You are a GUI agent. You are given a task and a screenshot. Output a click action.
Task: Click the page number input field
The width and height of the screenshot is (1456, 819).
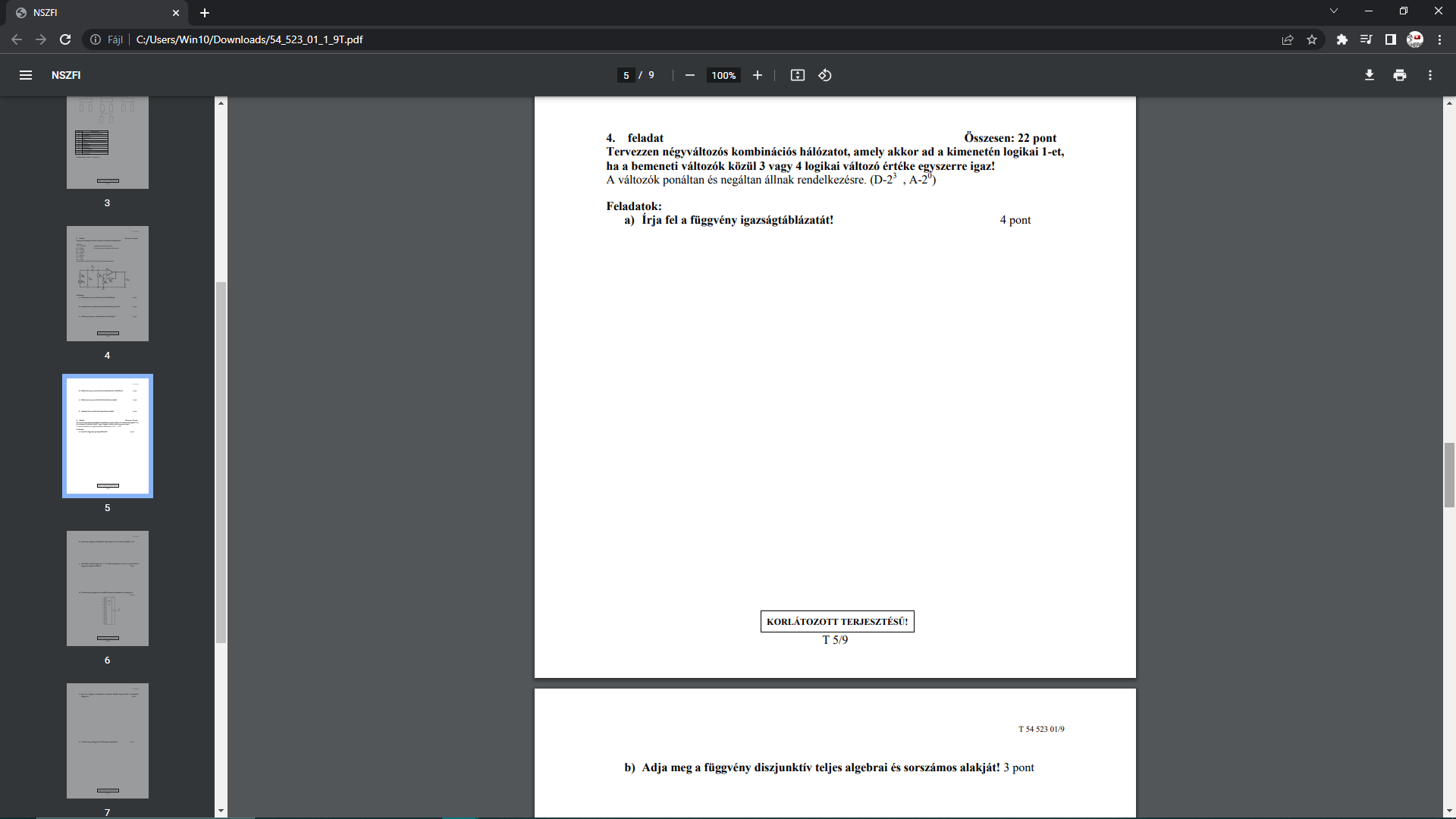(x=626, y=75)
